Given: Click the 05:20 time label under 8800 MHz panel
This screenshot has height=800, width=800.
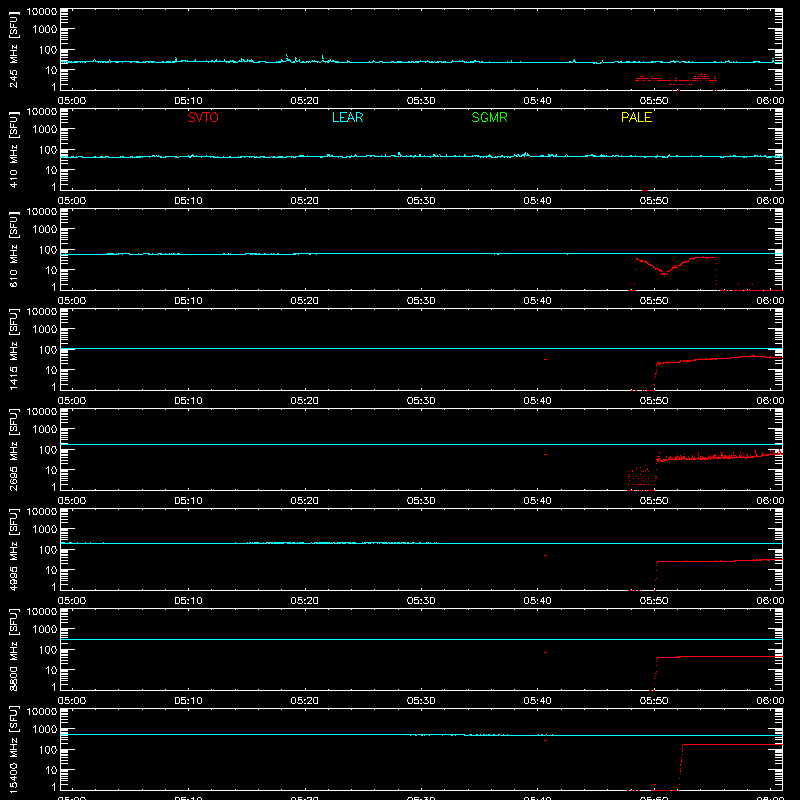Looking at the screenshot, I should tap(305, 701).
